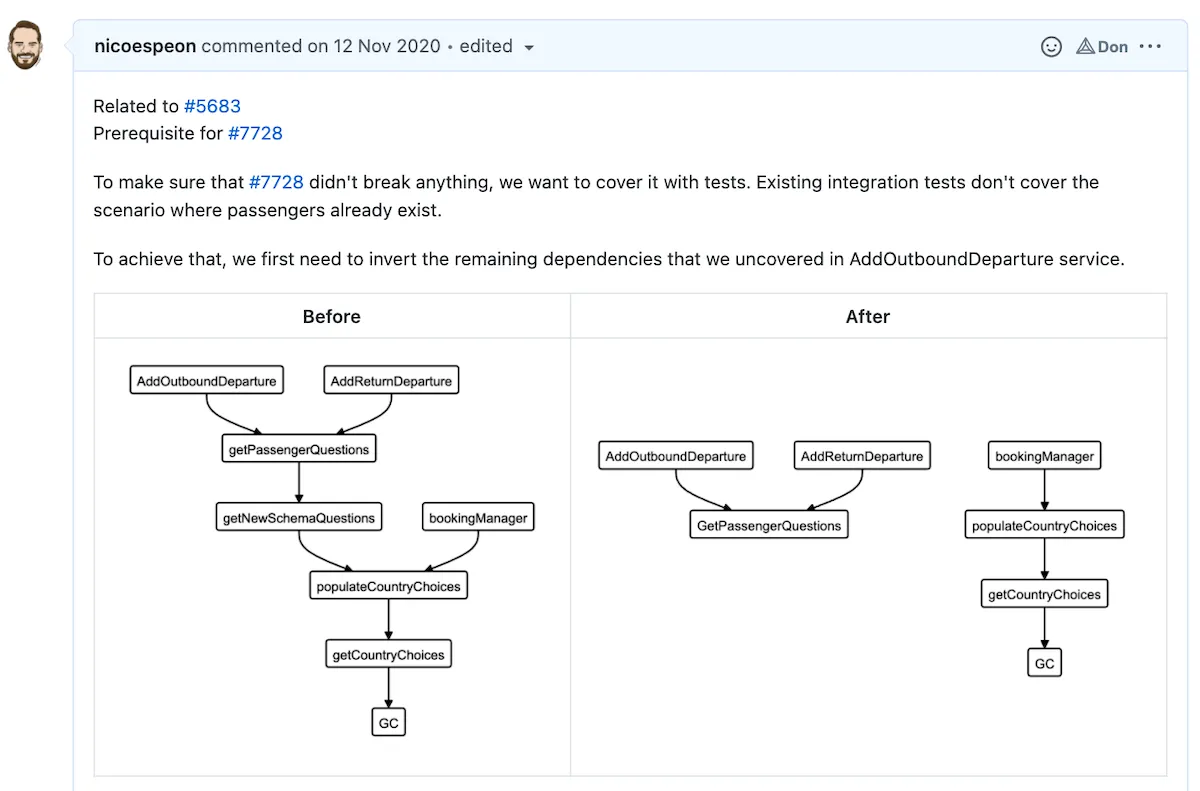
Task: Open issue #7728 in the prerequisite line
Action: 256,133
